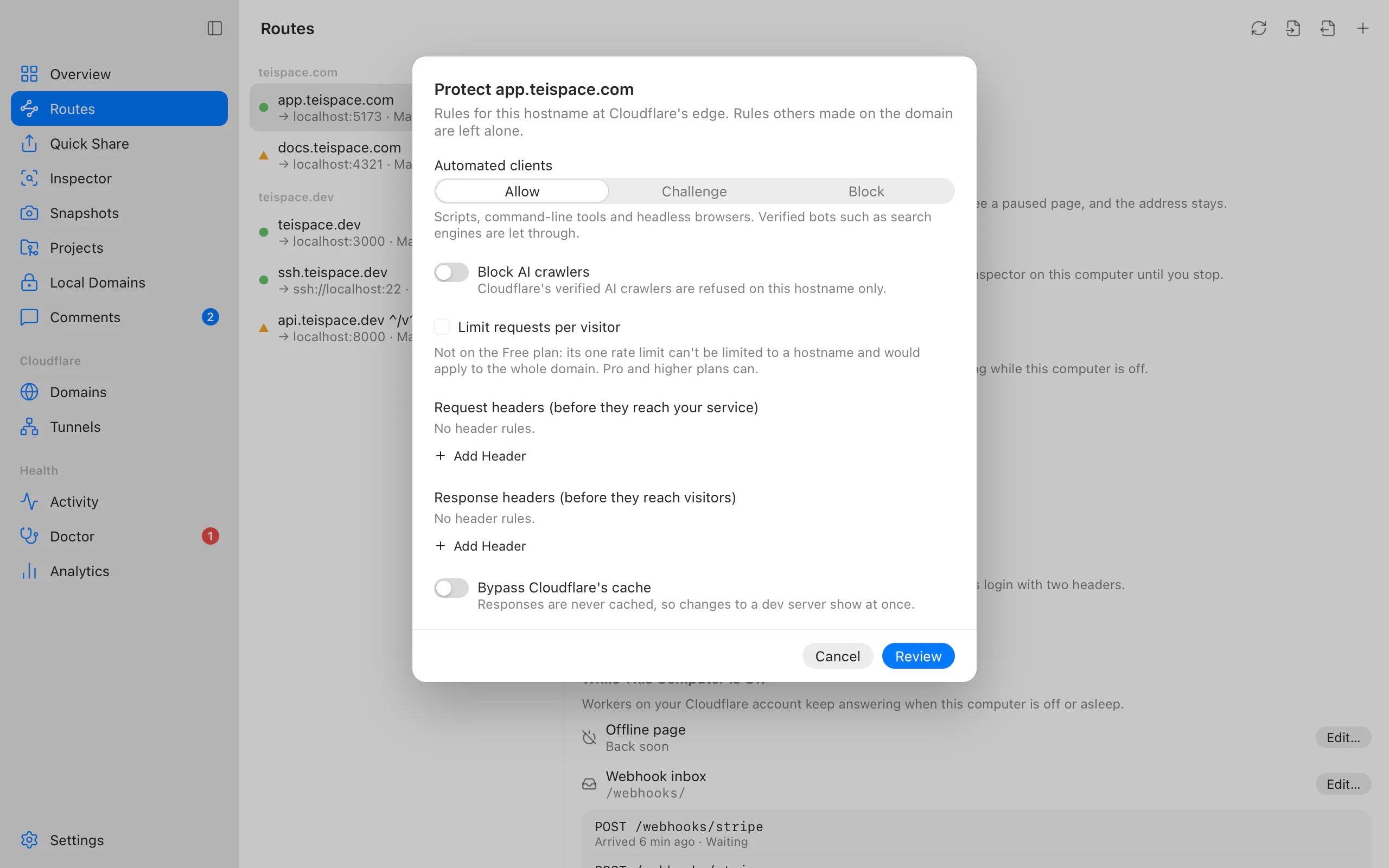
Task: Click the Comments badge showing 2
Action: click(210, 317)
